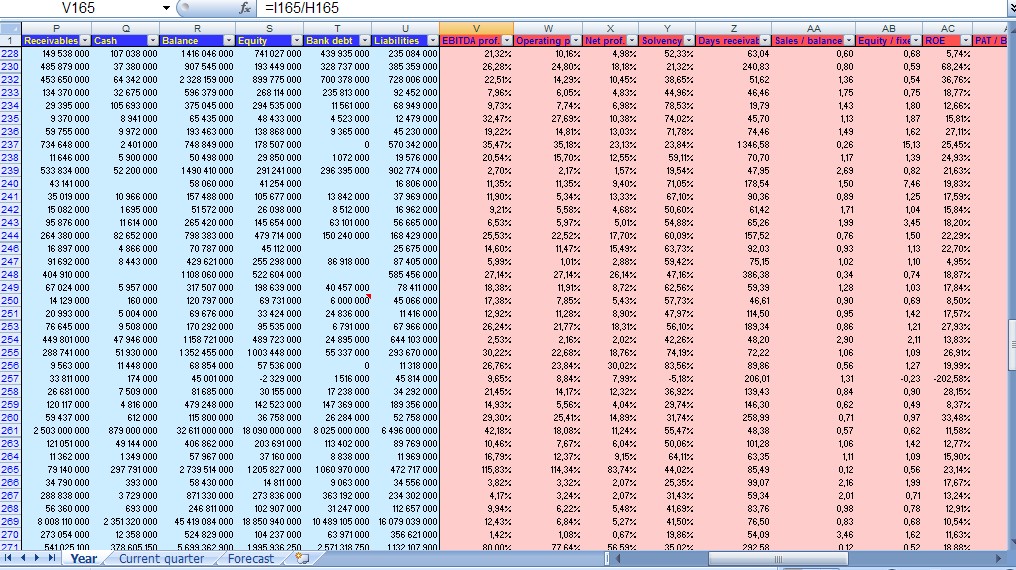Click the vertical scrollbar thumb

[1011, 345]
